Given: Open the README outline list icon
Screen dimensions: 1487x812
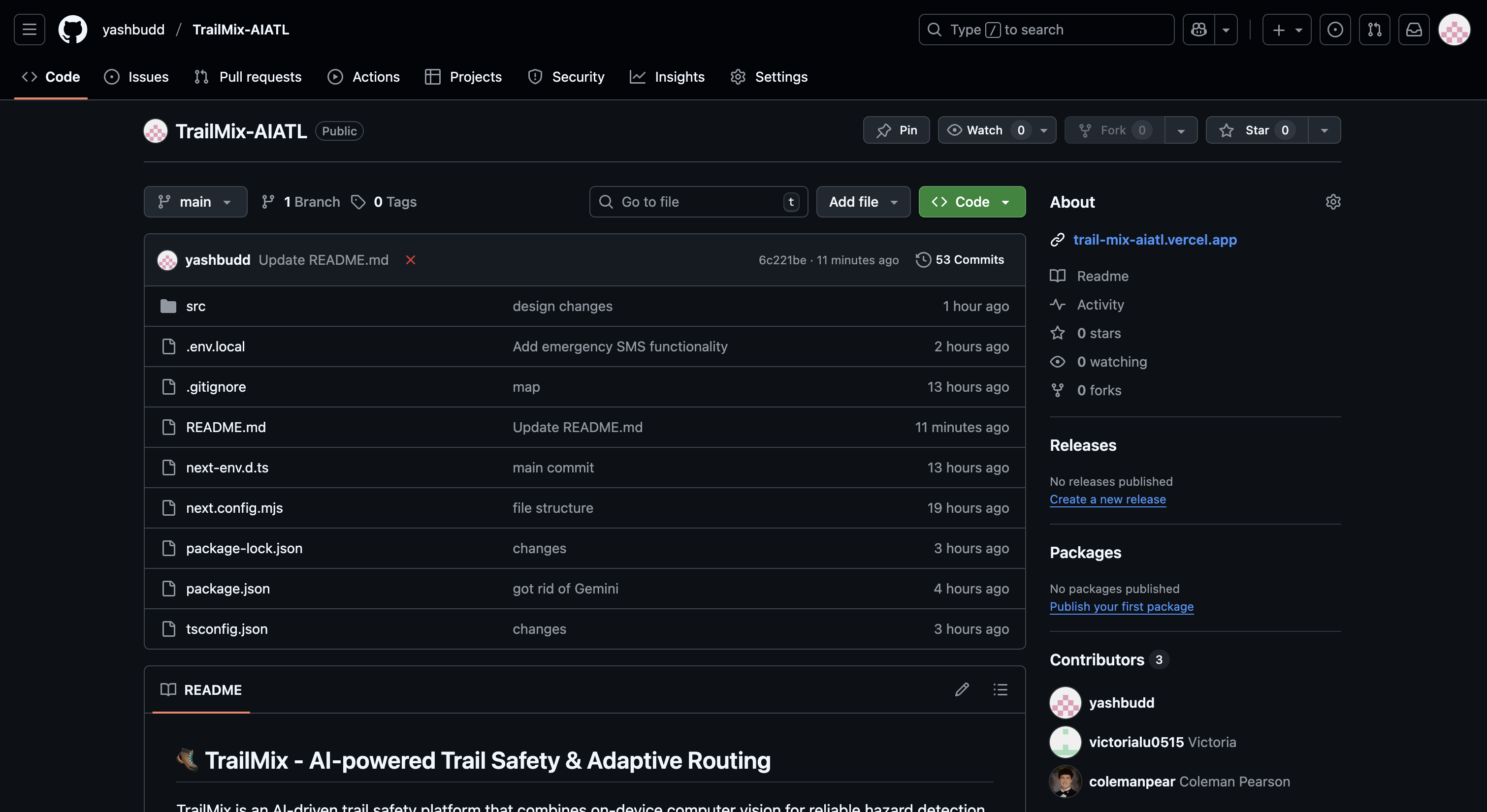Looking at the screenshot, I should 1001,689.
